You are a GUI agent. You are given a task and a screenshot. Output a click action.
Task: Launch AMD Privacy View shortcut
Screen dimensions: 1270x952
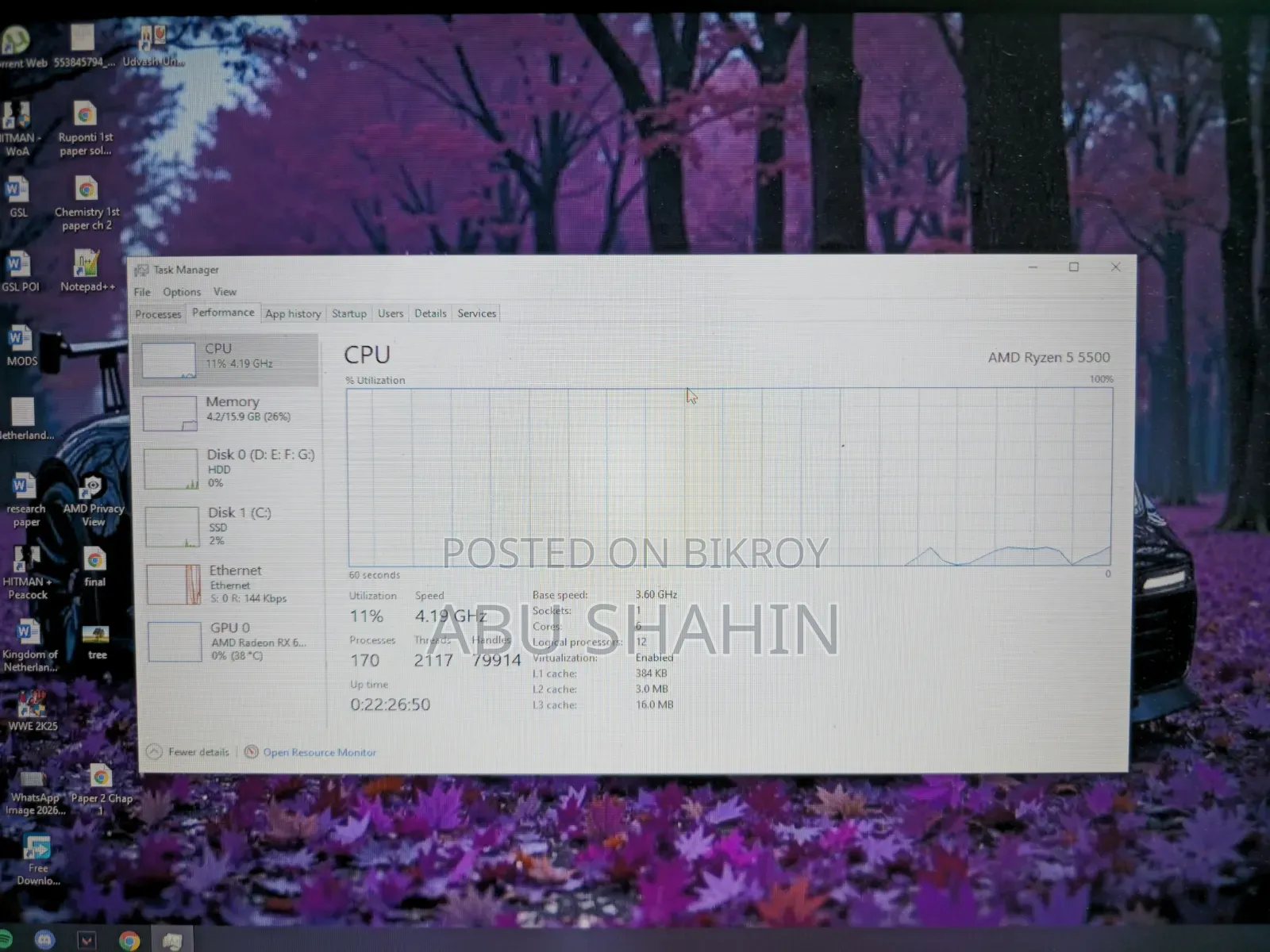pos(94,500)
